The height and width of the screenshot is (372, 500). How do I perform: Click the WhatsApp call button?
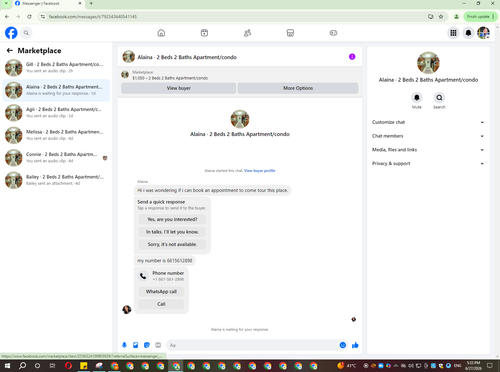161,292
